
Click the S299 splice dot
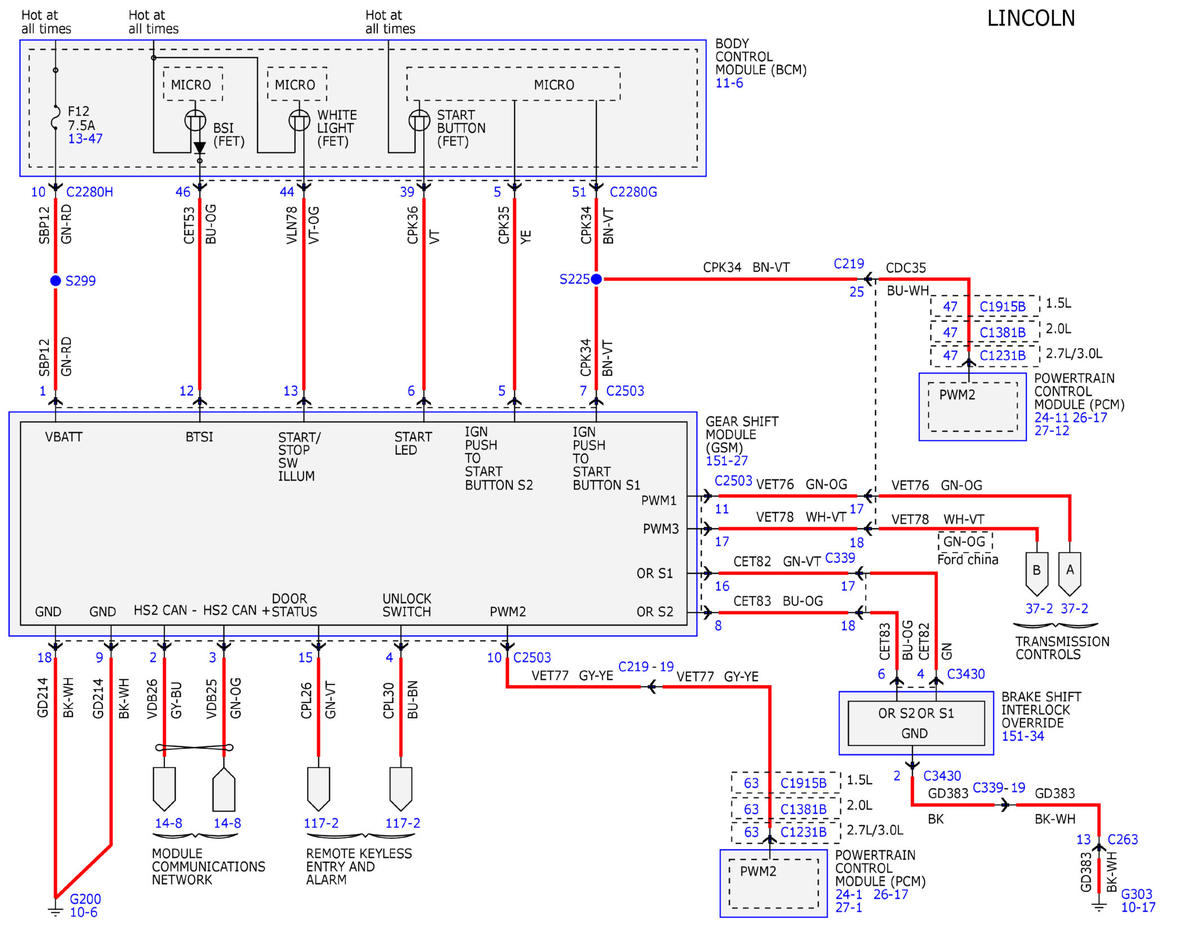pos(55,281)
